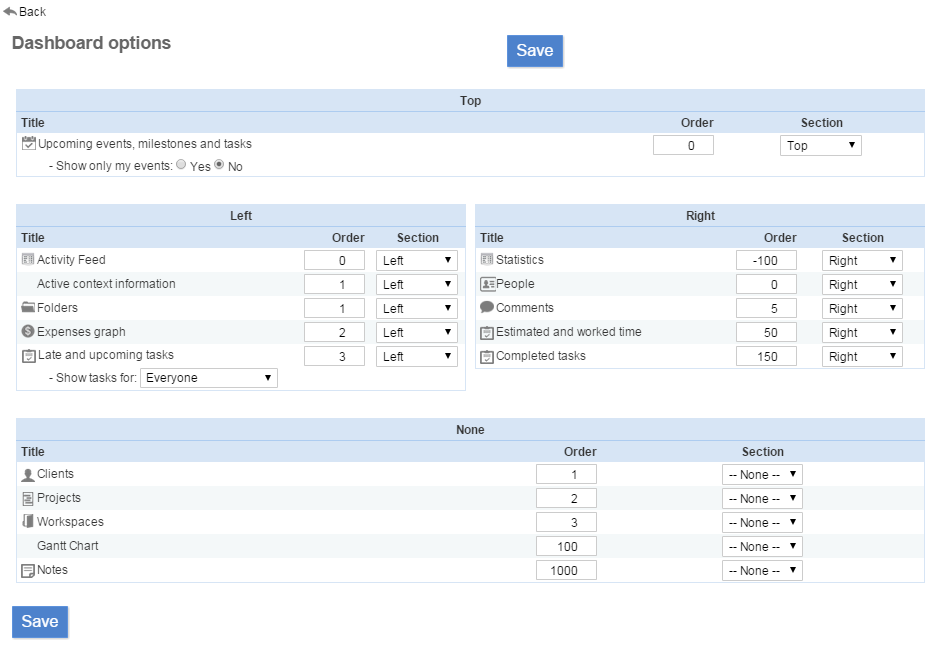Click the Folders icon in Left section
The width and height of the screenshot is (932, 665).
(28, 308)
